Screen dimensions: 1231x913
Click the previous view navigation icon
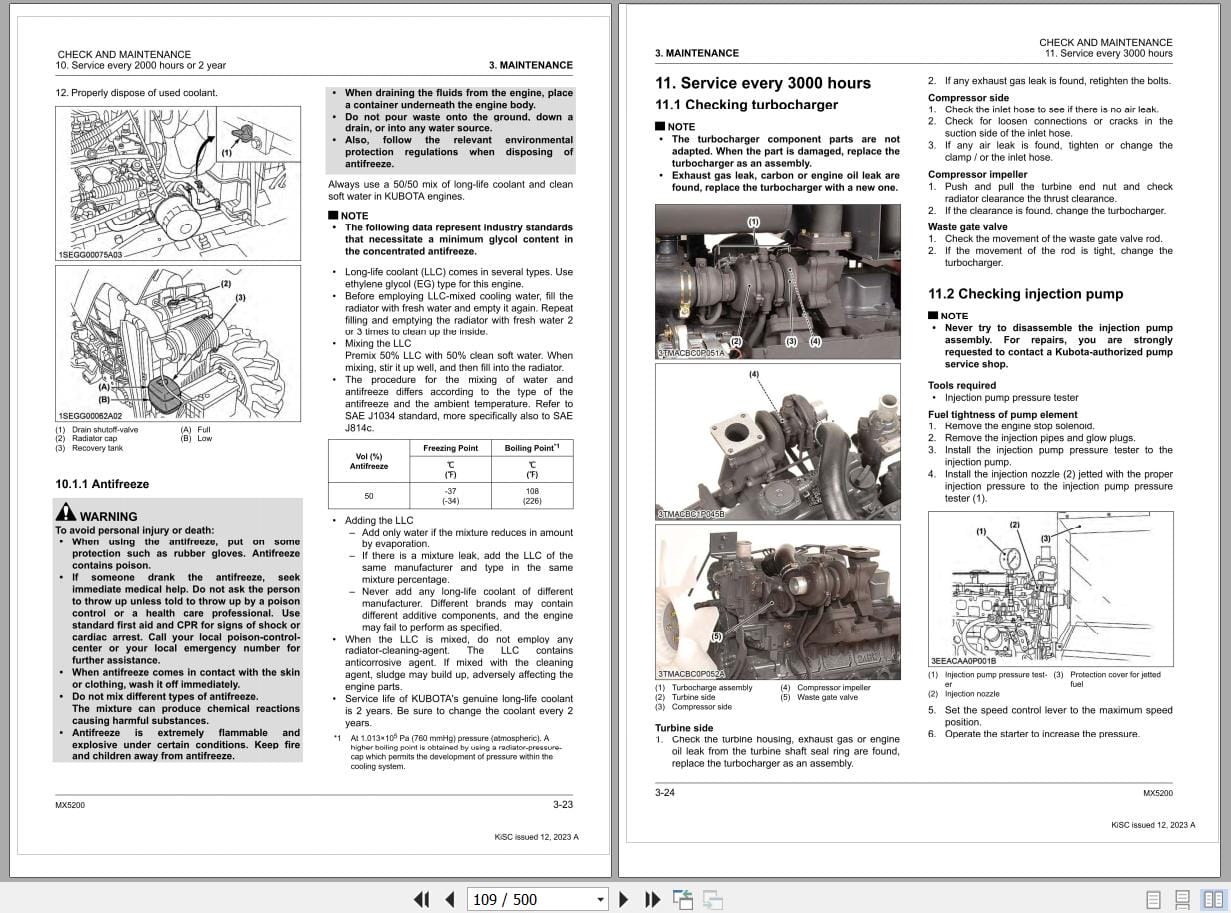683,899
